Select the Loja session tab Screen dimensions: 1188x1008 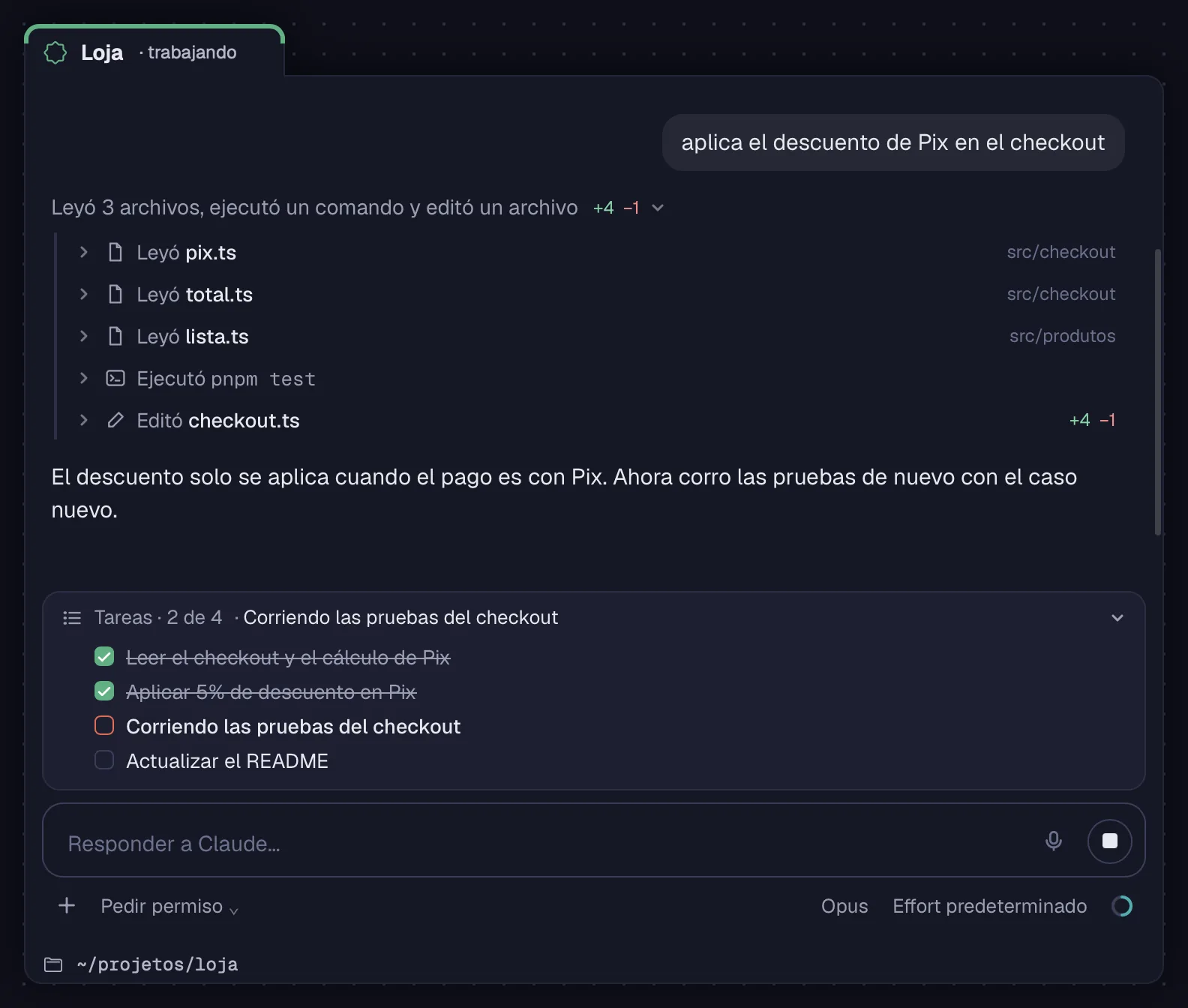pyautogui.click(x=154, y=51)
